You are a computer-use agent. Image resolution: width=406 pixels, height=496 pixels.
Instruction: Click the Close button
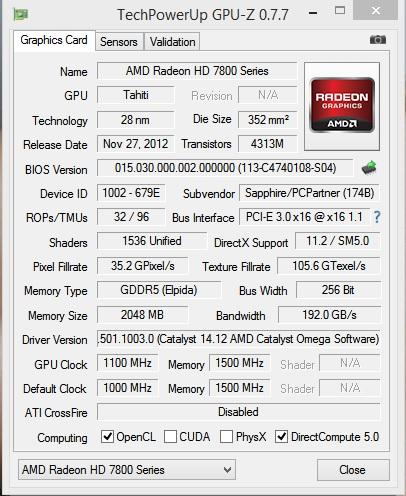point(353,470)
